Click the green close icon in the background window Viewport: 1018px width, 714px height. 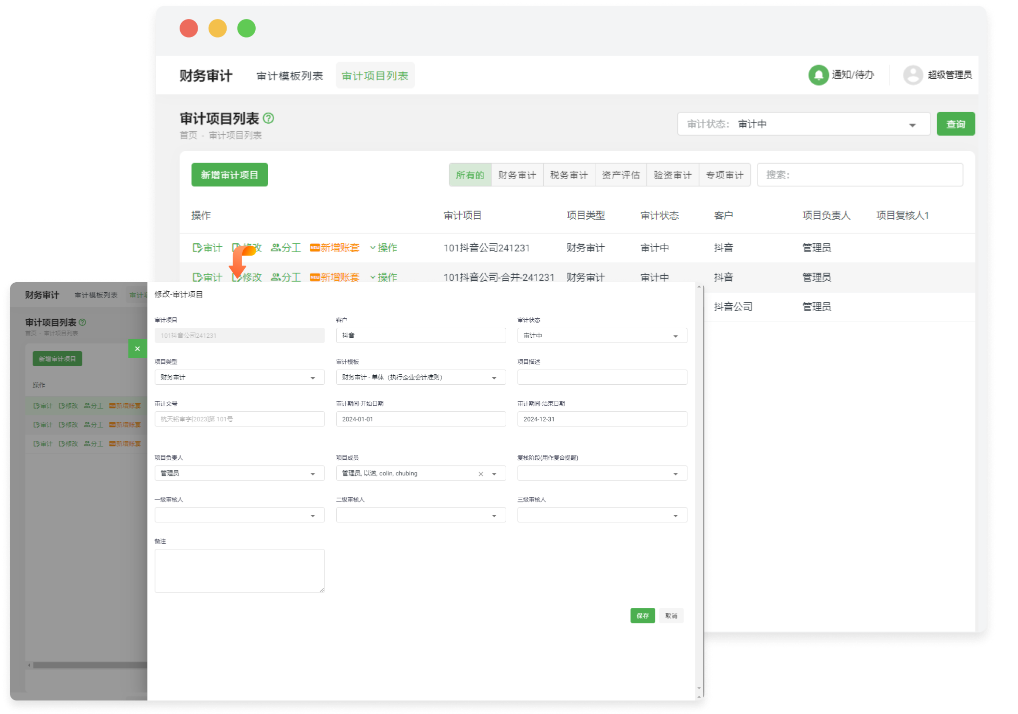pyautogui.click(x=137, y=349)
